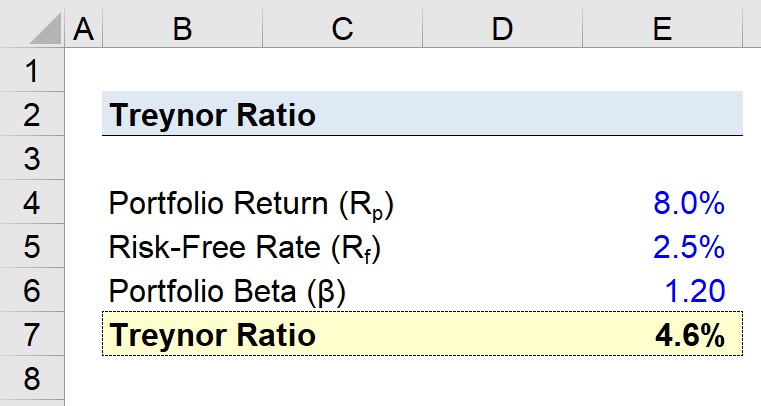761x406 pixels.
Task: Select row 2 header
Action: [32, 114]
